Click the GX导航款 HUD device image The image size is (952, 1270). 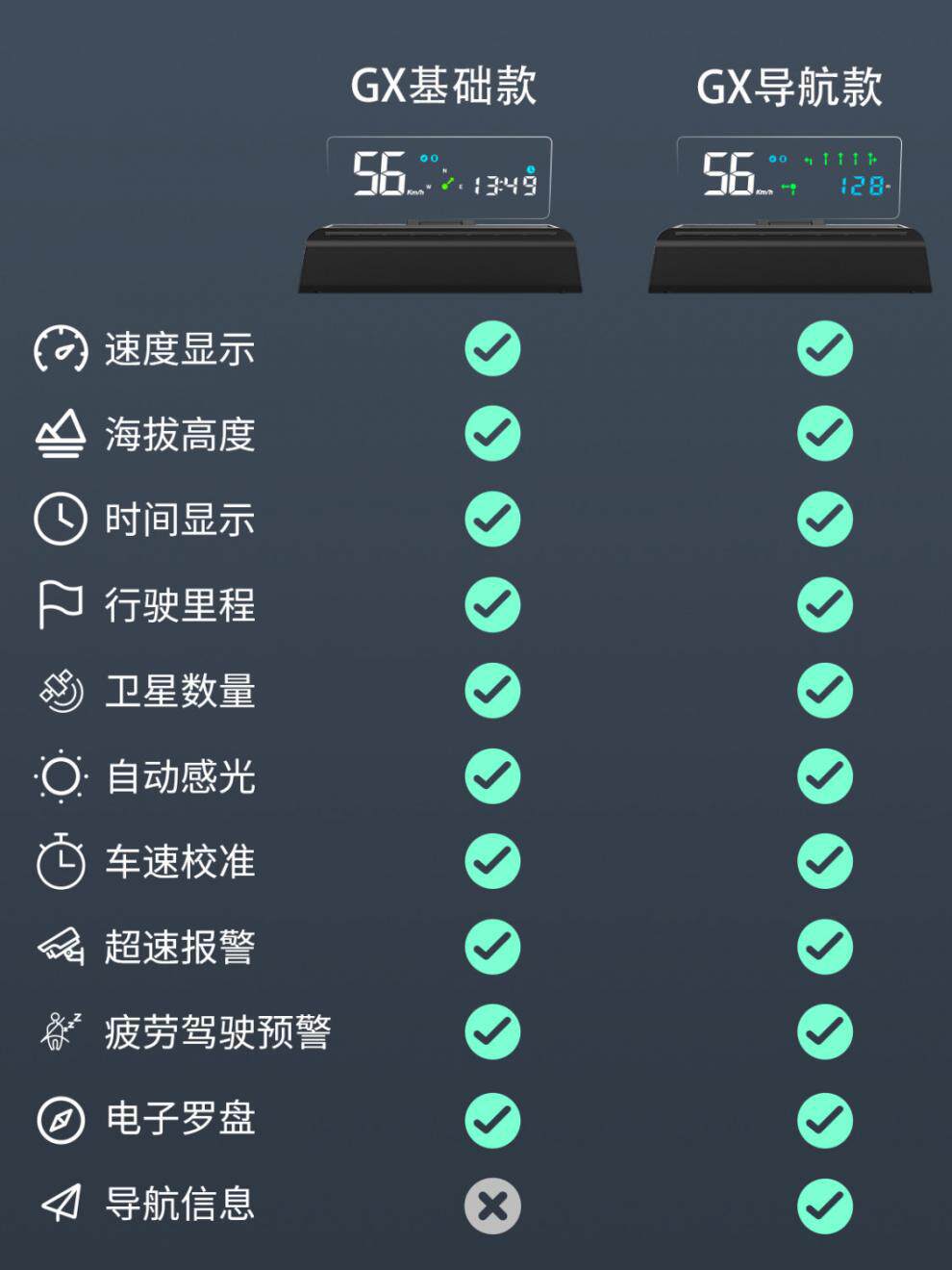click(x=789, y=215)
